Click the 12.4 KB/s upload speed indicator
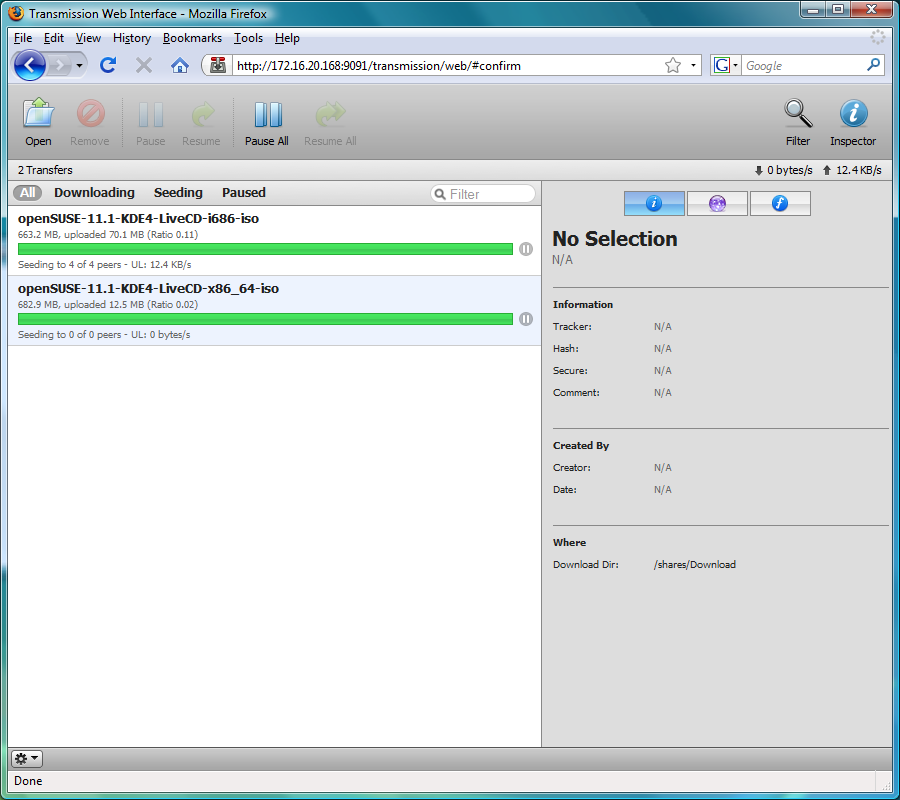Screen dimensions: 900x800 click(852, 170)
